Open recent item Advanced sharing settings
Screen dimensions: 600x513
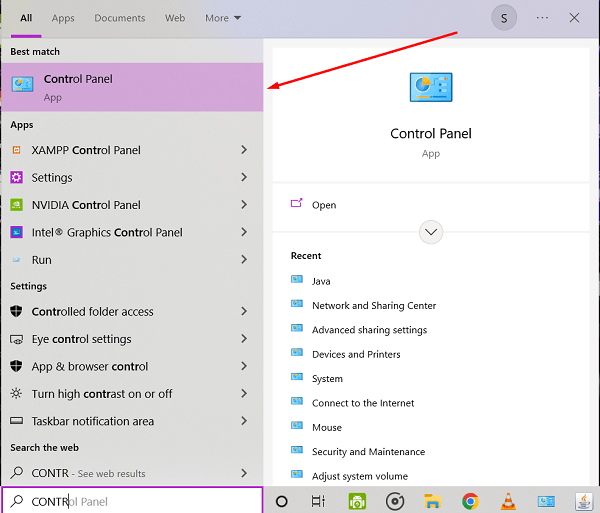pos(369,330)
